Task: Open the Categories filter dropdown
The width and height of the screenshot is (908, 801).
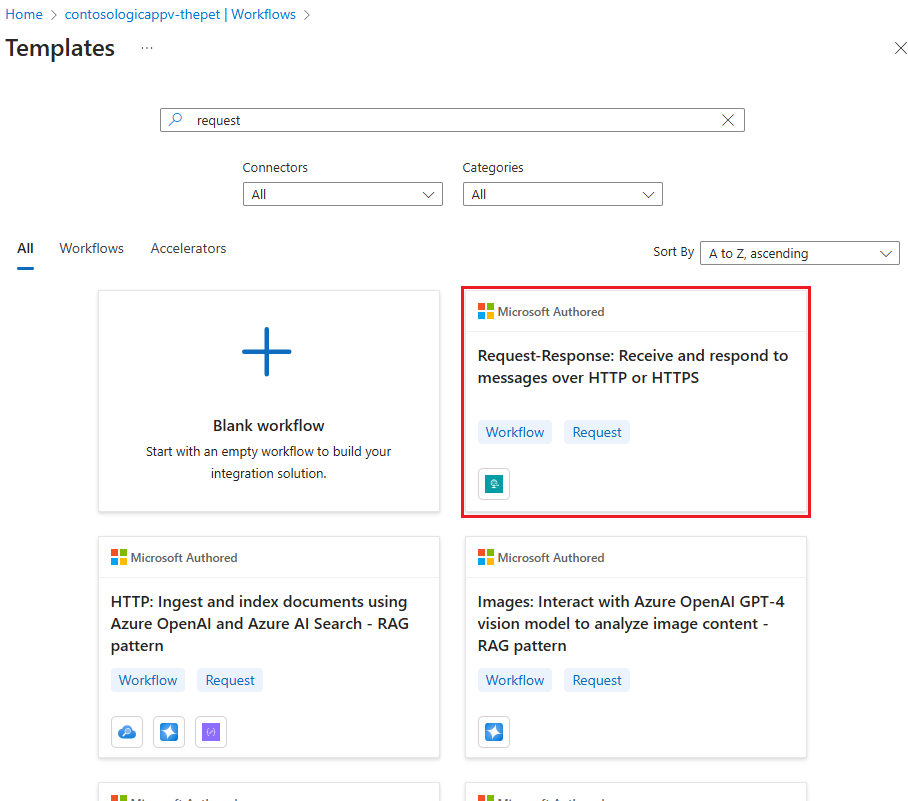Action: coord(562,193)
